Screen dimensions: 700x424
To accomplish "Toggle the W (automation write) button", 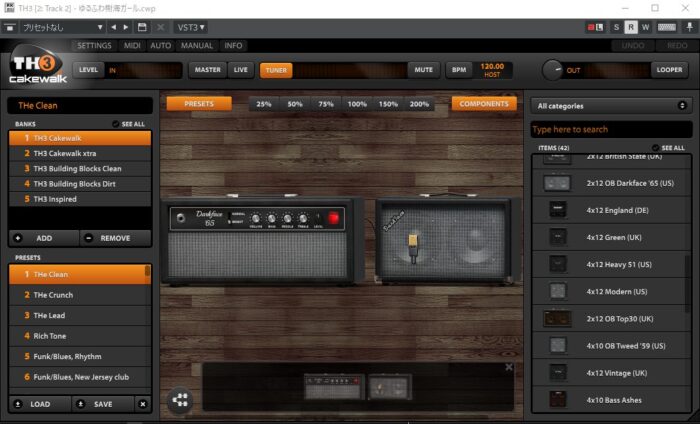I will (646, 27).
